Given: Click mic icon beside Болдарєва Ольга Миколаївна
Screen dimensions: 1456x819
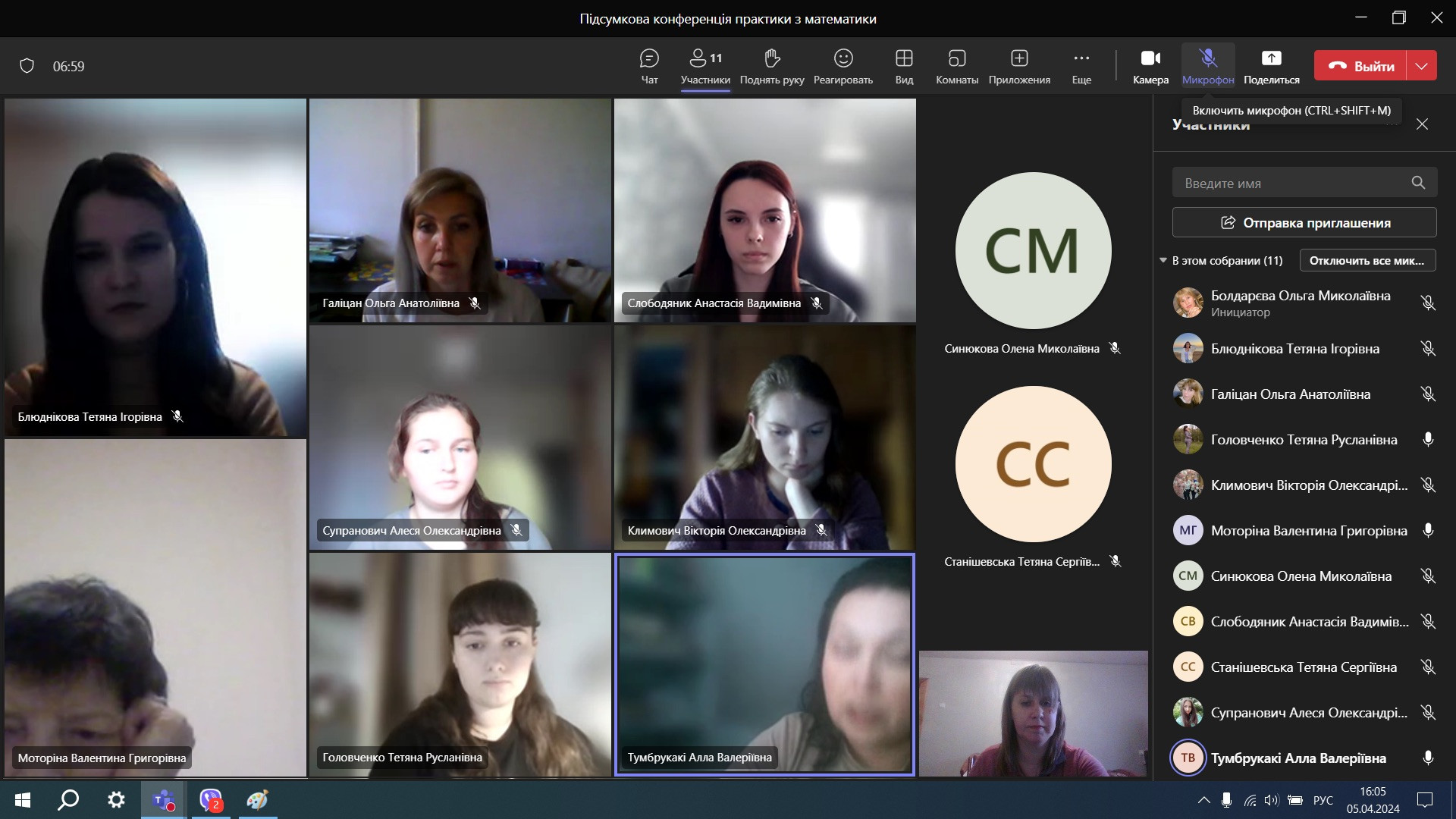Looking at the screenshot, I should (1427, 303).
